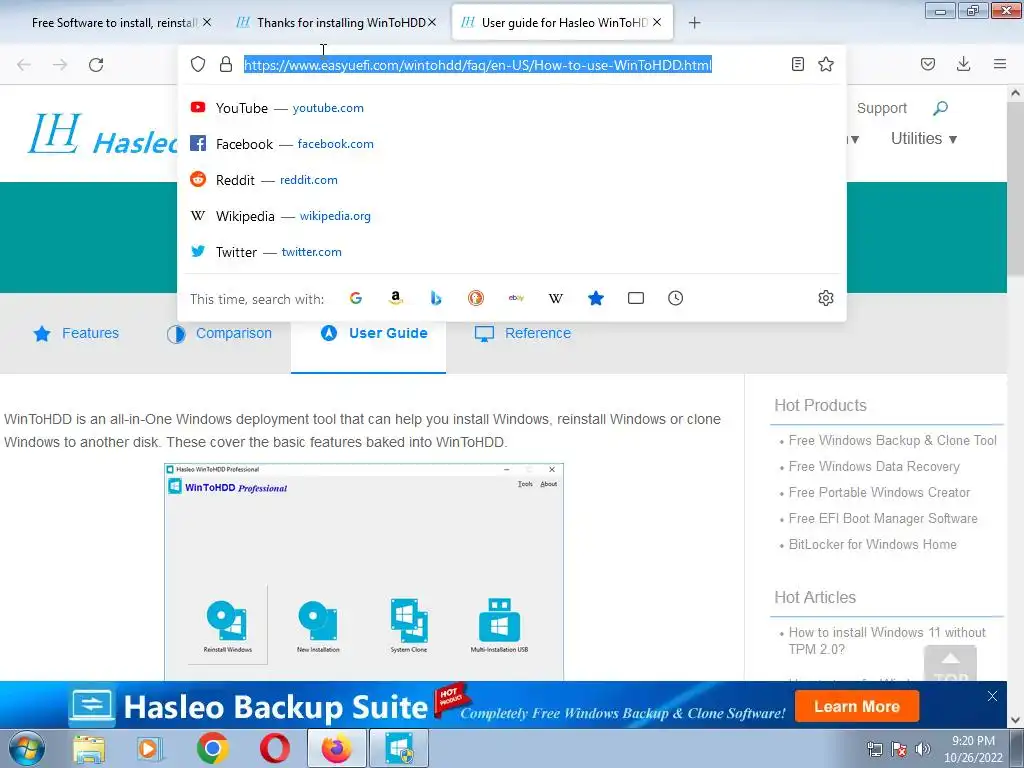Search this time with Wikipedia icon
The width and height of the screenshot is (1024, 768).
pyautogui.click(x=556, y=298)
